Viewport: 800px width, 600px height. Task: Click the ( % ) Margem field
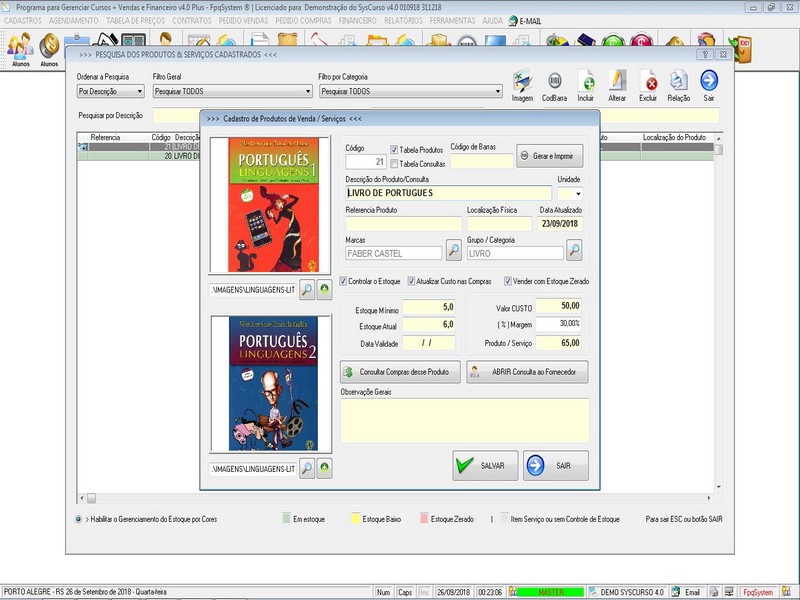559,323
